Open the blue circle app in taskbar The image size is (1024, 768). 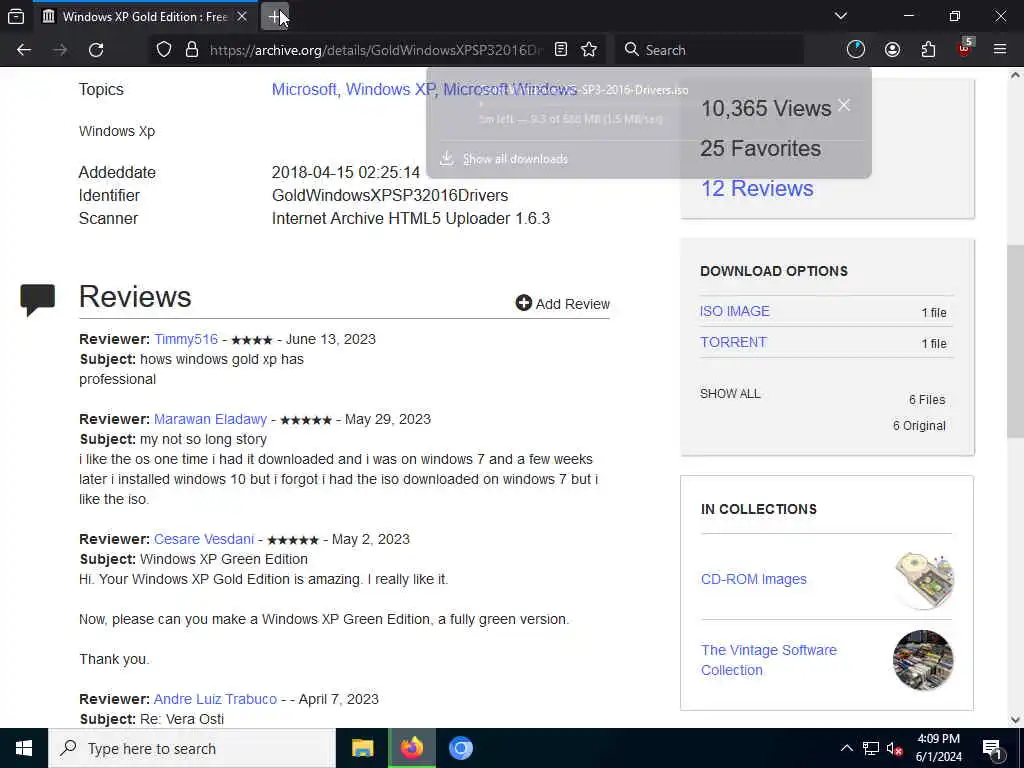[461, 748]
